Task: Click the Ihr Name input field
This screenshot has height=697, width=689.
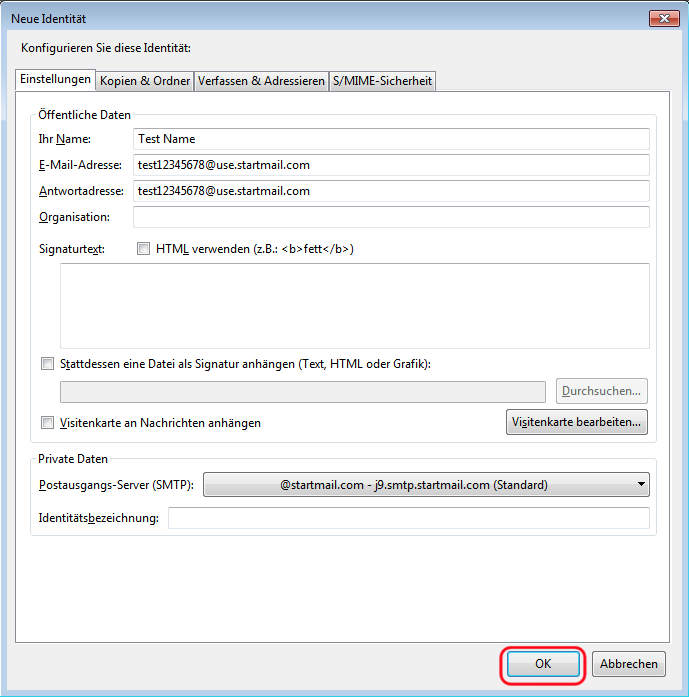Action: point(391,139)
